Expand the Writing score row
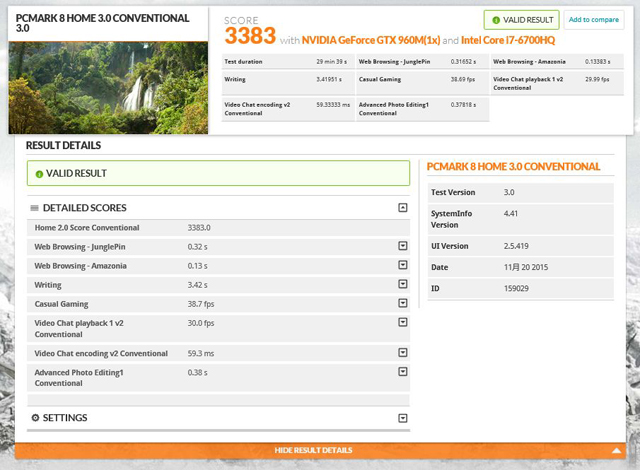Image resolution: width=640 pixels, height=470 pixels. tap(402, 284)
